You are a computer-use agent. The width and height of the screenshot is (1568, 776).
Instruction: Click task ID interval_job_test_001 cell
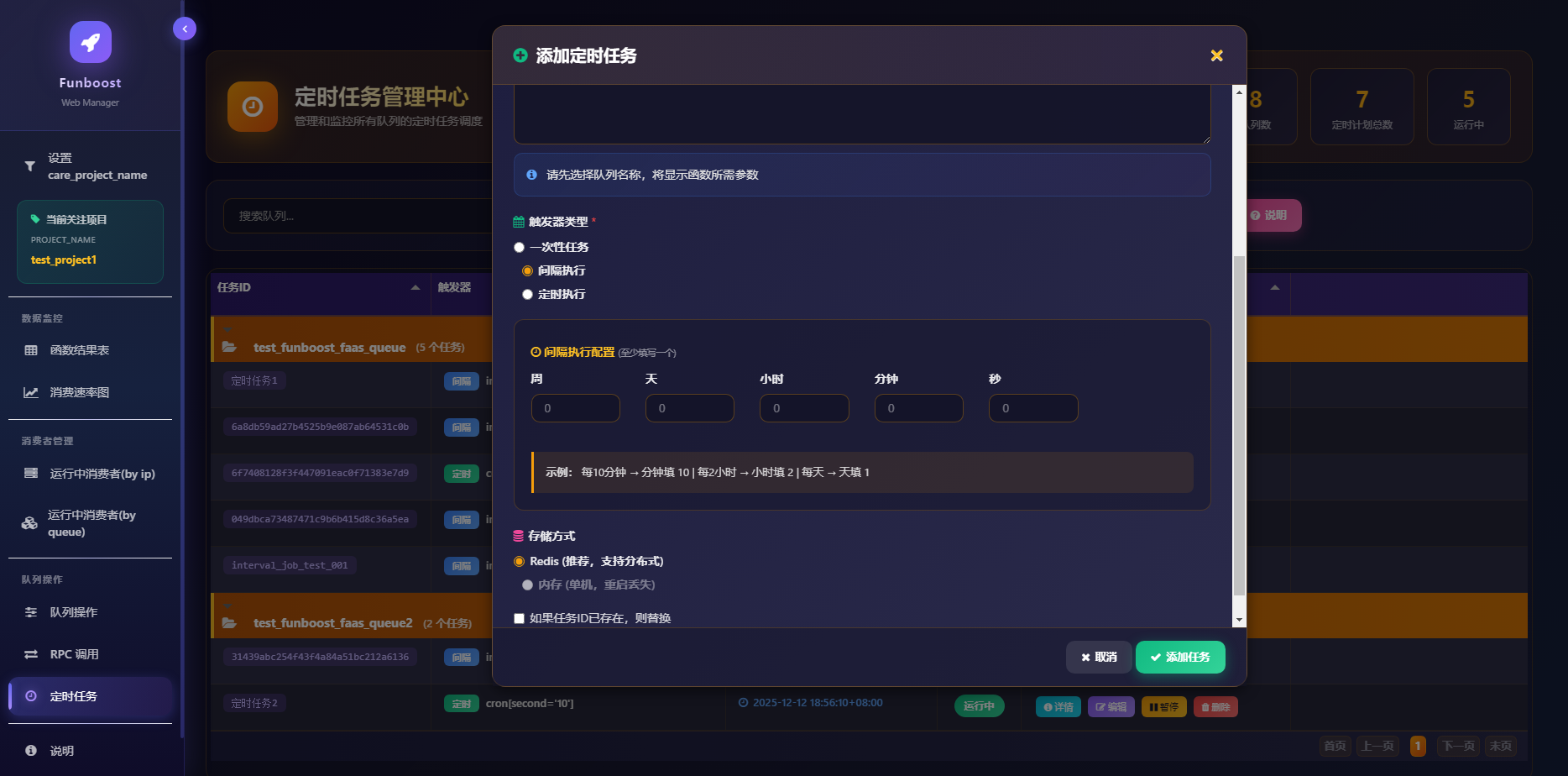pos(290,565)
